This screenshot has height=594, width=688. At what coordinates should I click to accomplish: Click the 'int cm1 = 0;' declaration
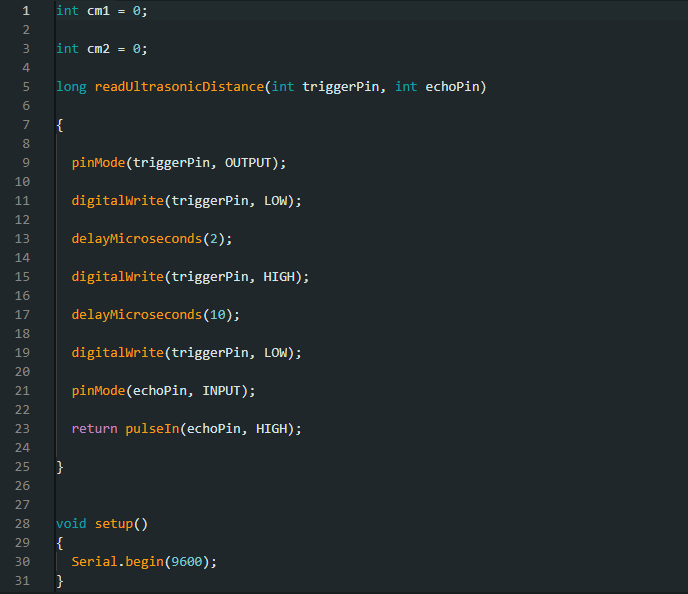click(x=102, y=11)
